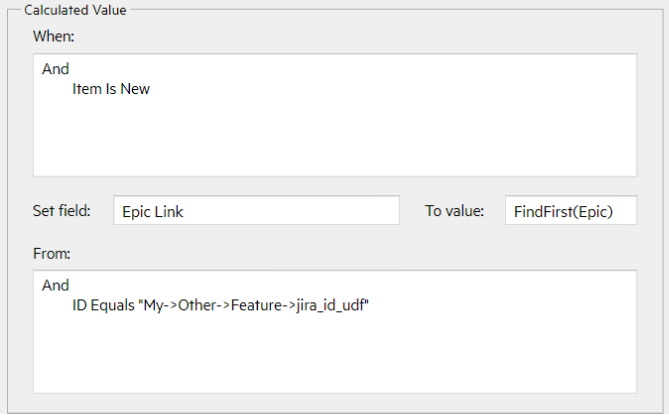Select the "Item Is New" condition line

pos(110,89)
